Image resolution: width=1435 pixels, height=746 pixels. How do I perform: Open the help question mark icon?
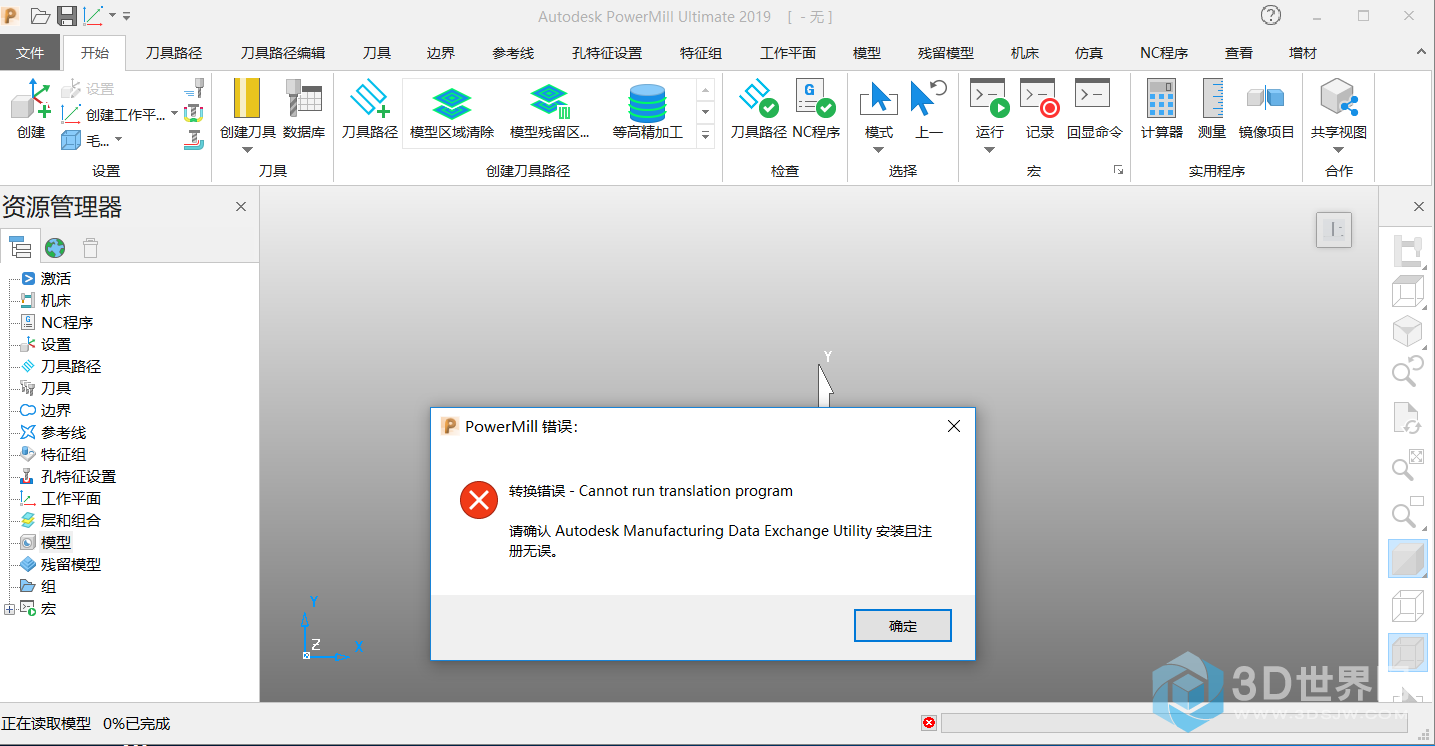tap(1270, 15)
